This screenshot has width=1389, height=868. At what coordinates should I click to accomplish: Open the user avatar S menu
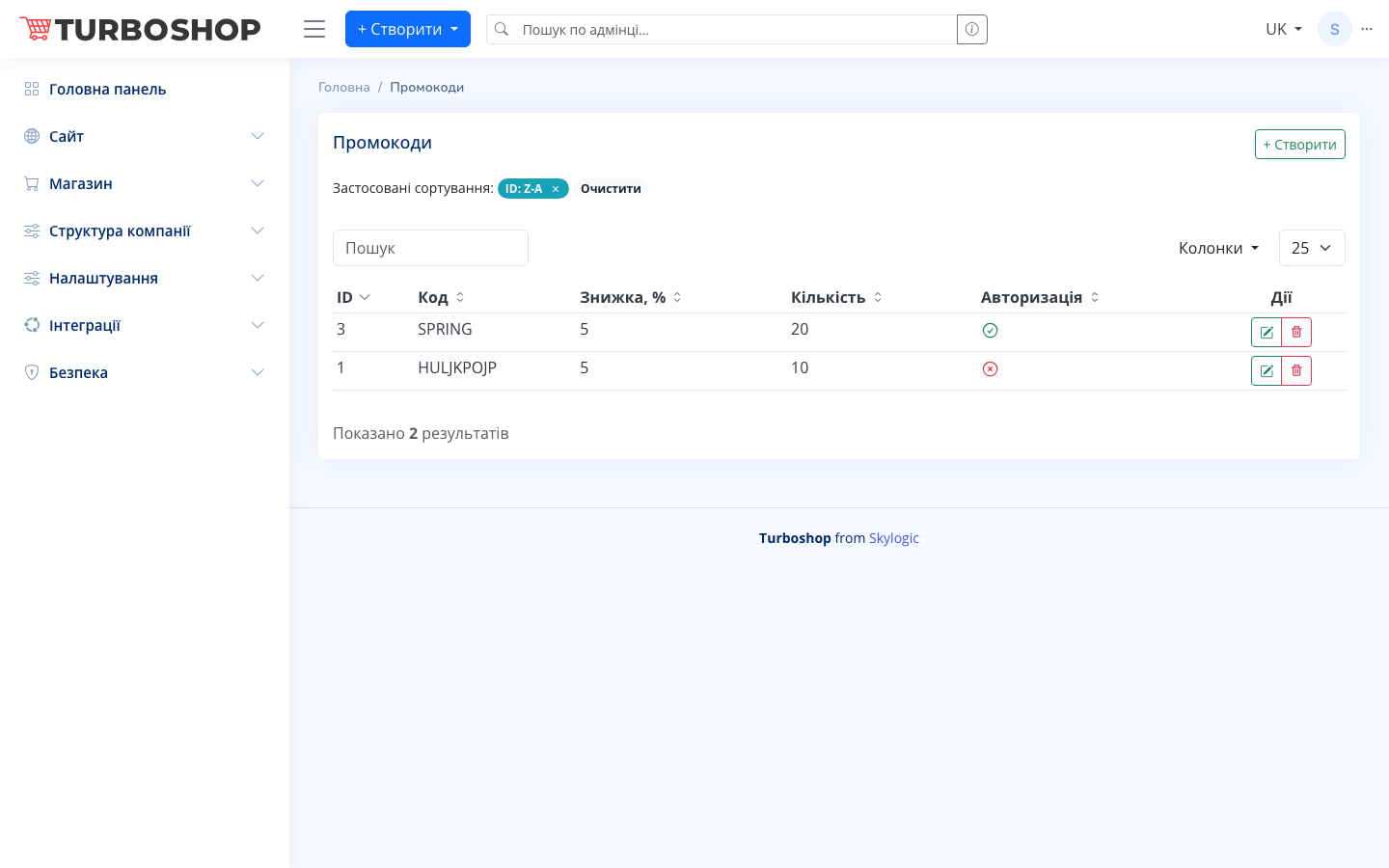point(1335,29)
